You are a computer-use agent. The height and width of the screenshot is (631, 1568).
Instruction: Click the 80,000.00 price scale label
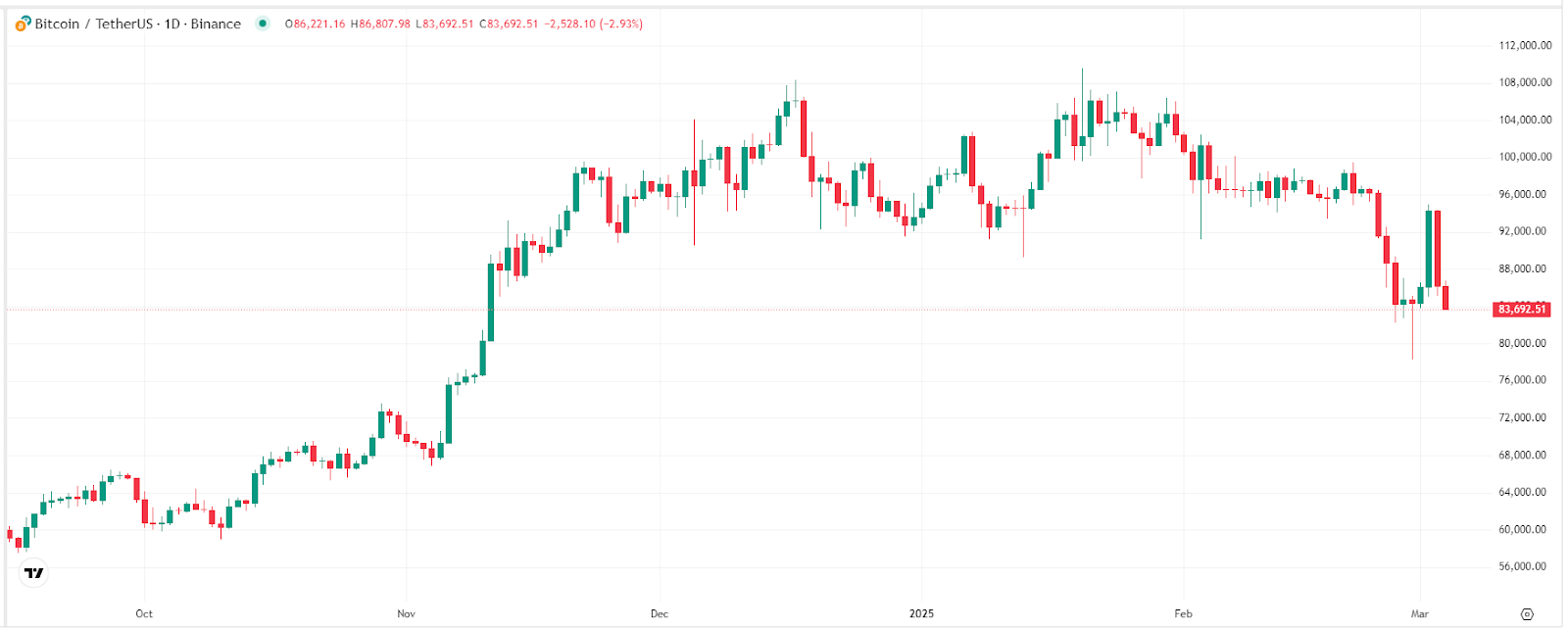pos(1525,343)
